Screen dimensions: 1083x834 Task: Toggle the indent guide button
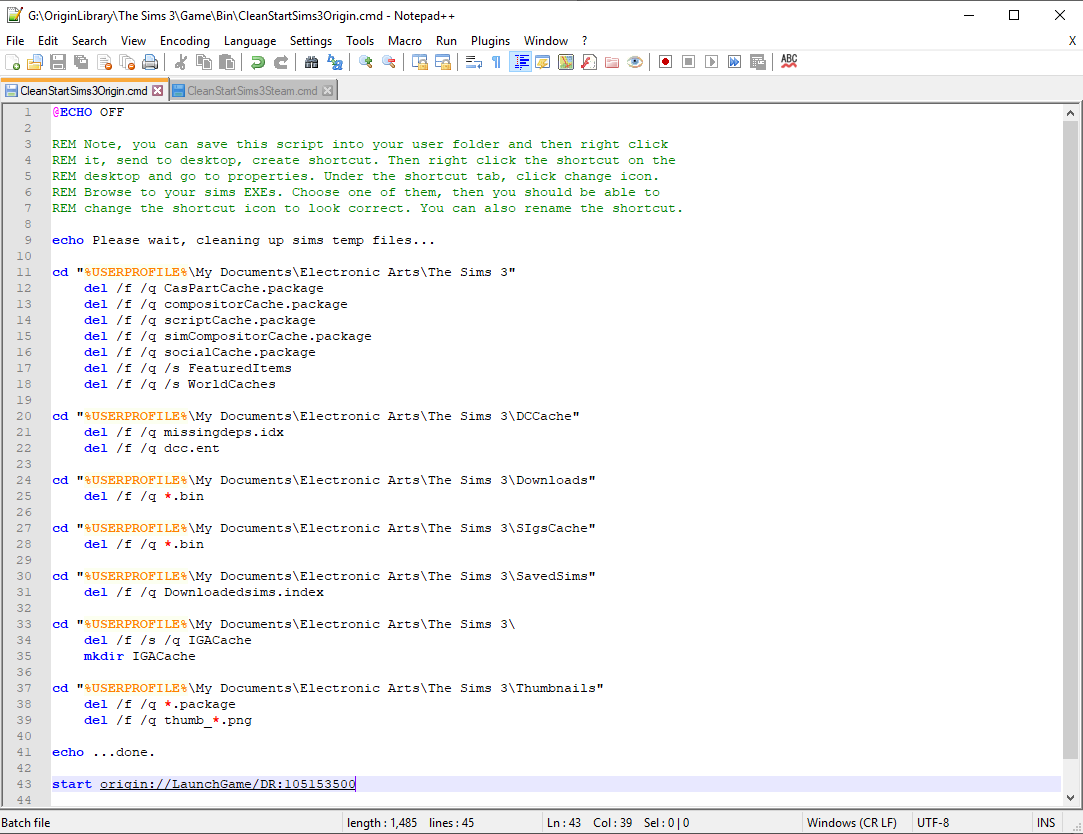pos(520,62)
